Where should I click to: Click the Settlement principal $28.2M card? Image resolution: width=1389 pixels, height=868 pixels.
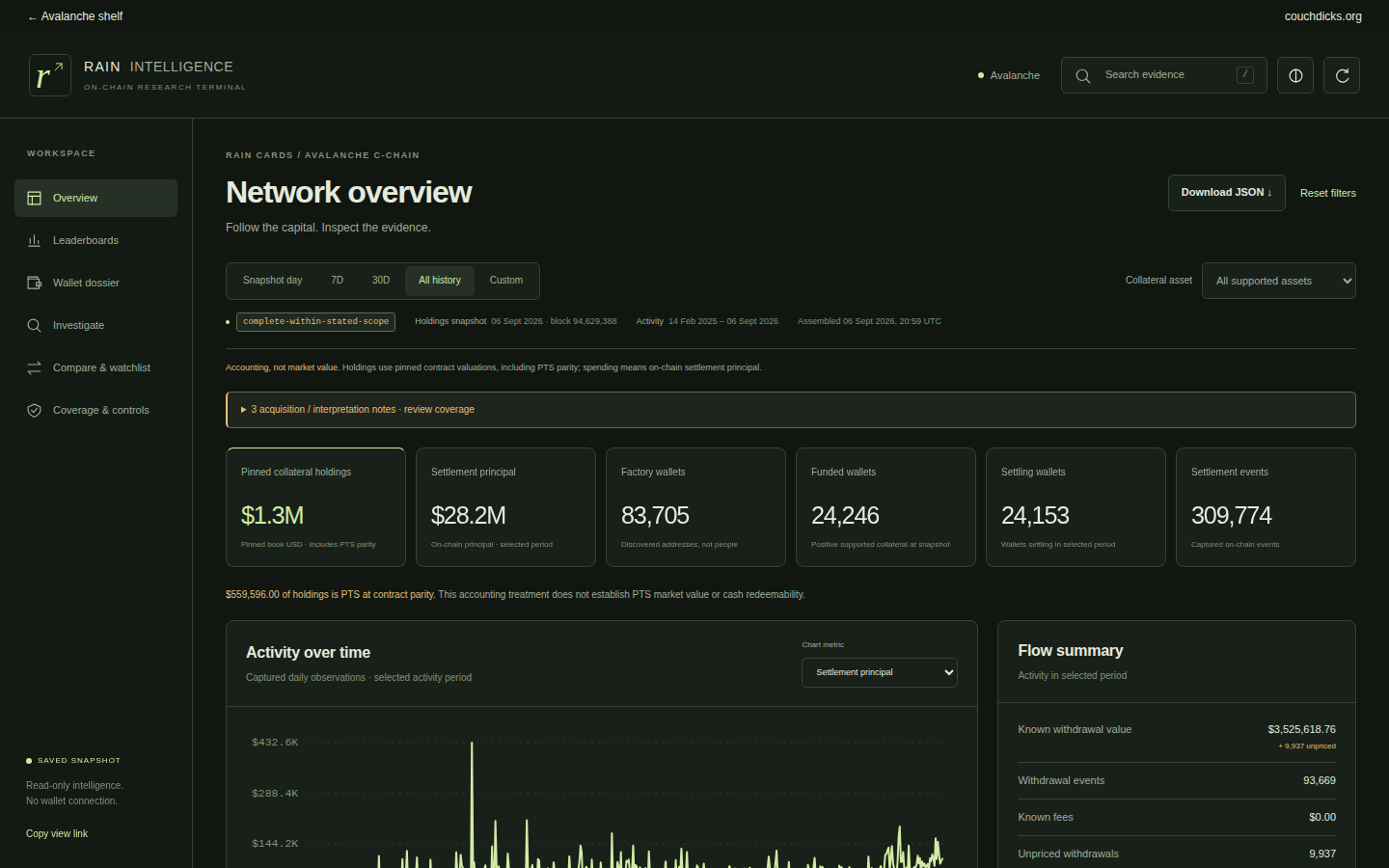[x=505, y=507]
